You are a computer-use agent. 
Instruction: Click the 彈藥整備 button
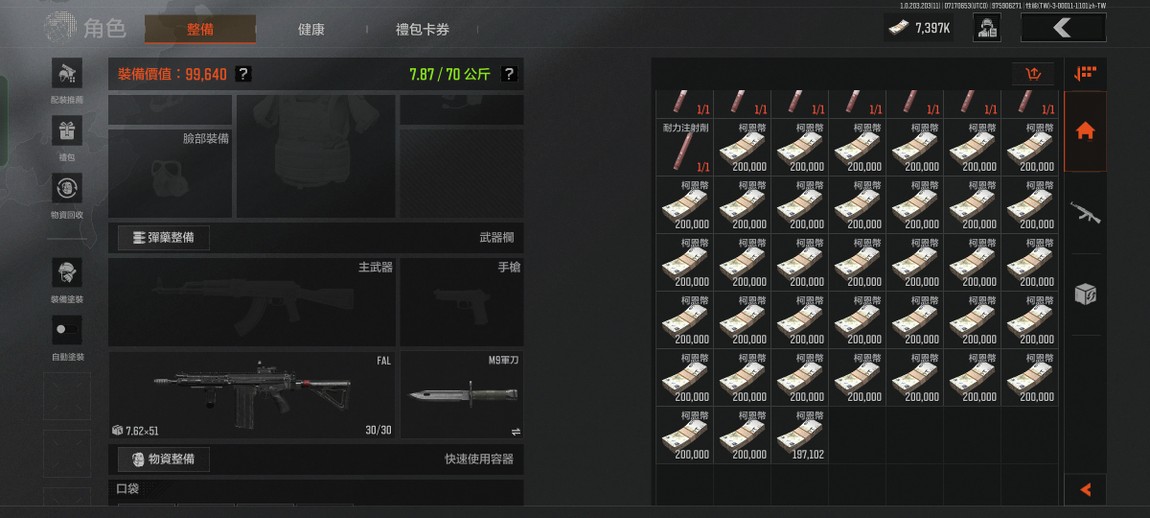(164, 238)
